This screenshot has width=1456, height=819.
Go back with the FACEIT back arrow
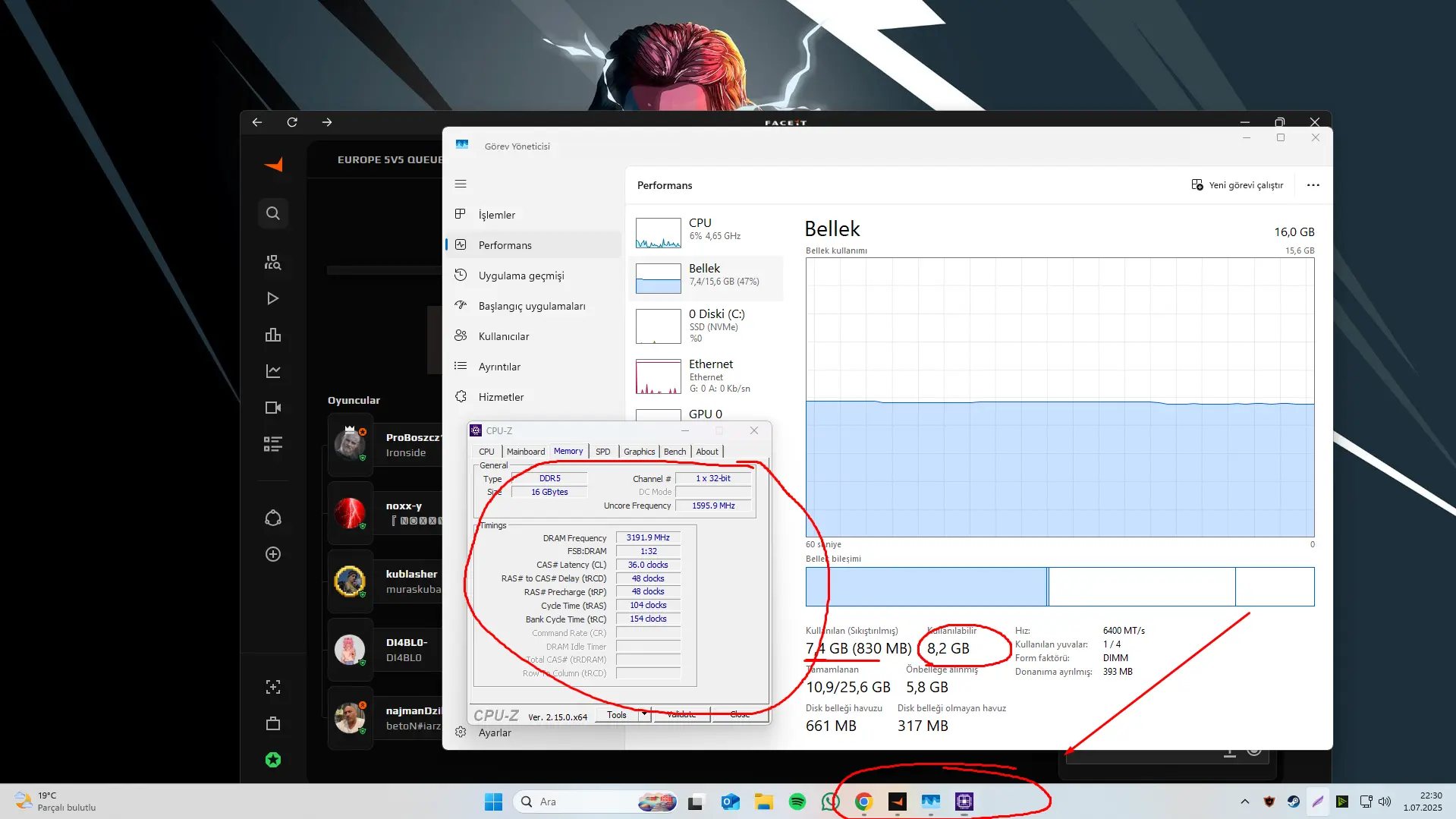point(257,121)
